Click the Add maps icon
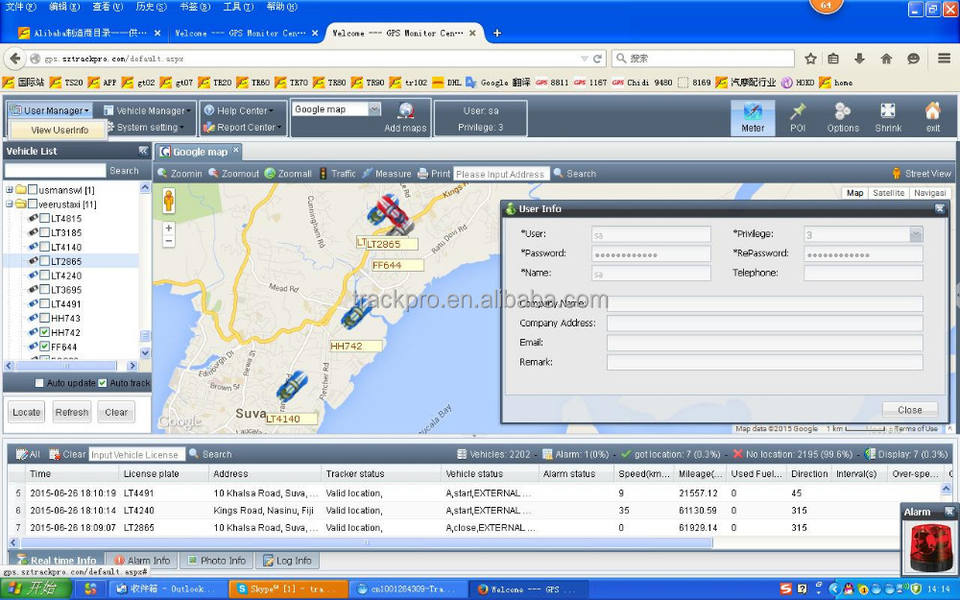 405,111
